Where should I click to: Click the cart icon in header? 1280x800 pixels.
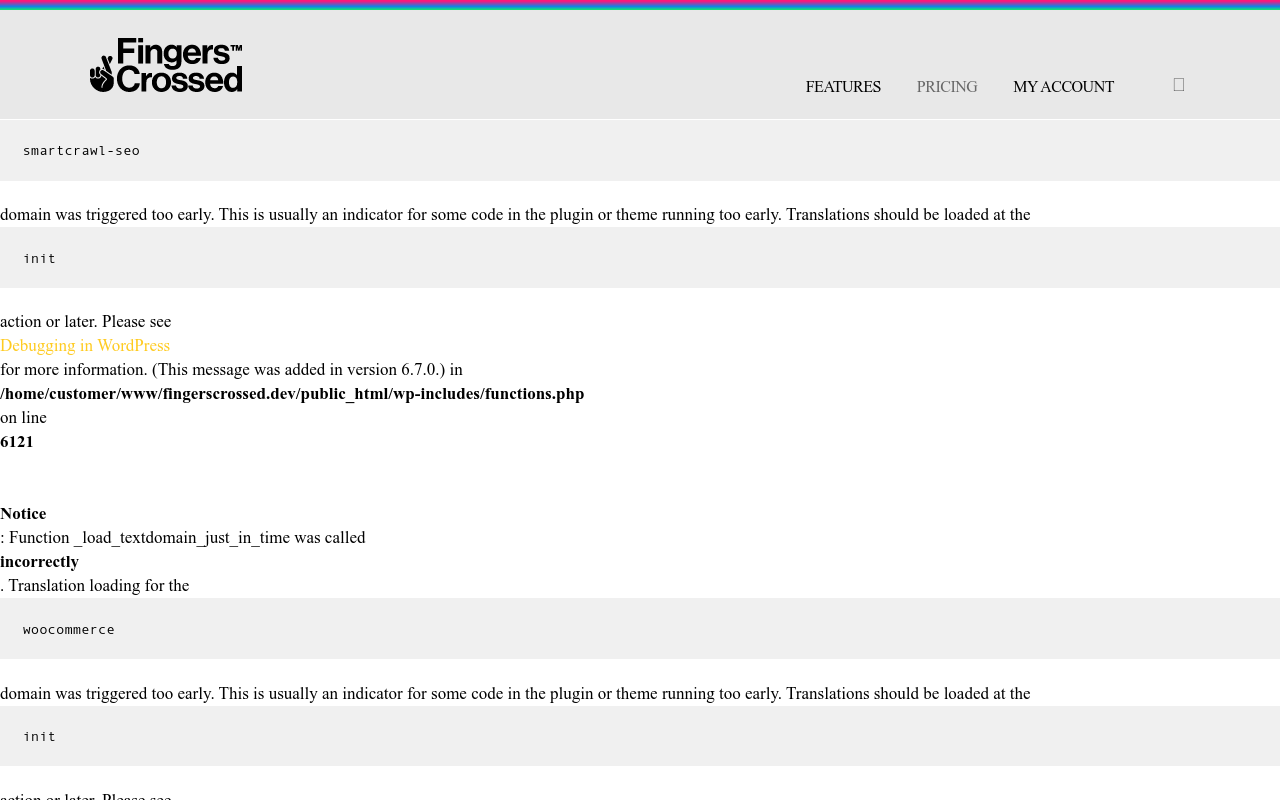(1179, 85)
